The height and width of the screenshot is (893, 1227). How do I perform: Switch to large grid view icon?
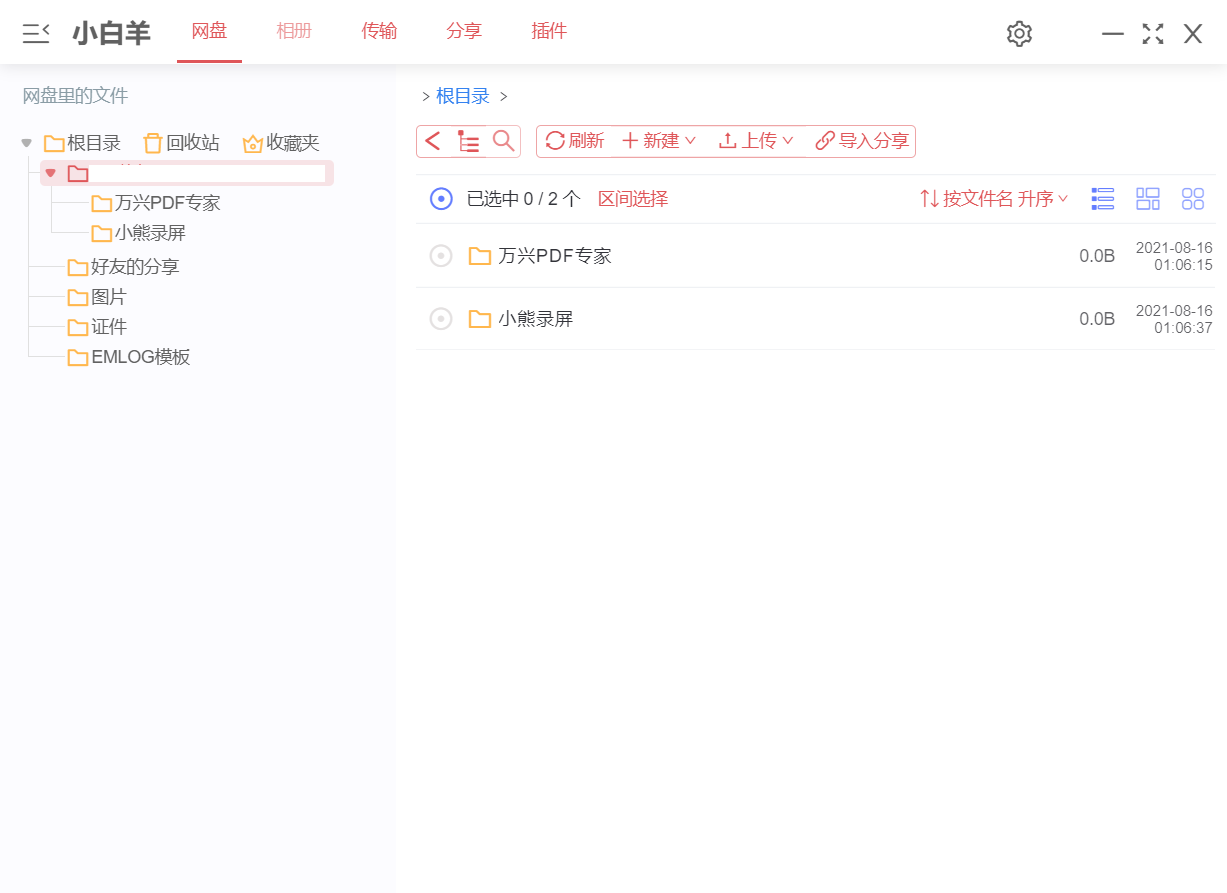tap(1192, 199)
